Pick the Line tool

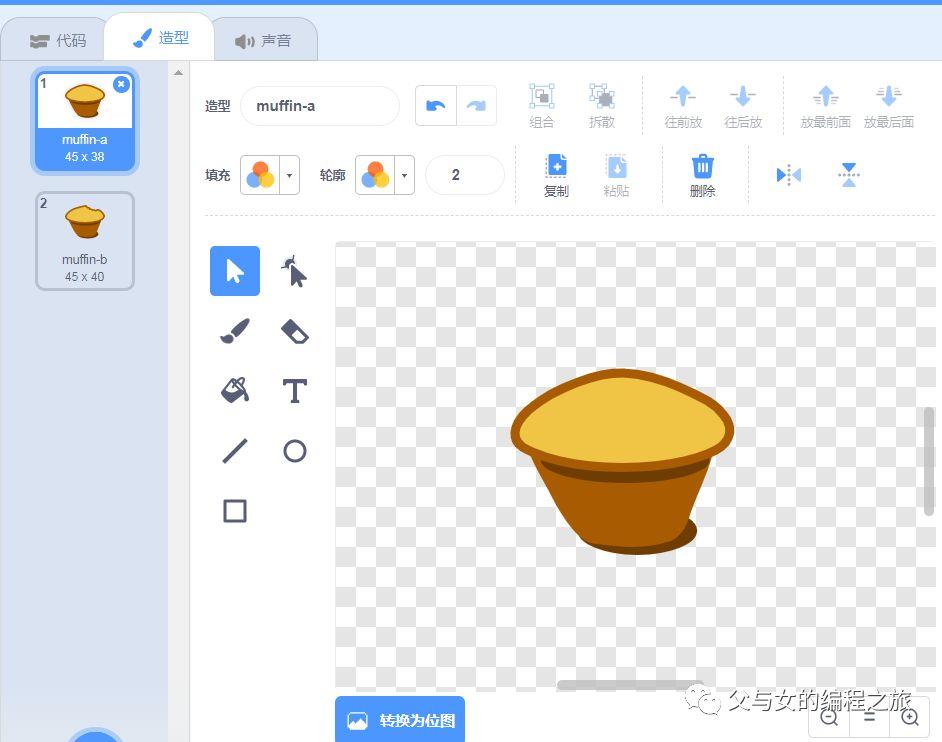point(235,451)
